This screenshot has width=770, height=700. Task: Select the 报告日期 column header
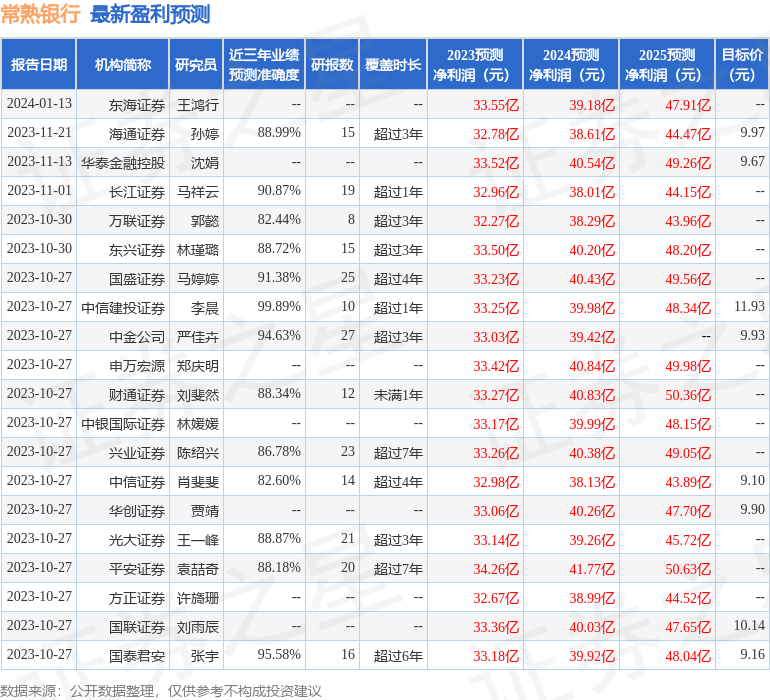[39, 64]
